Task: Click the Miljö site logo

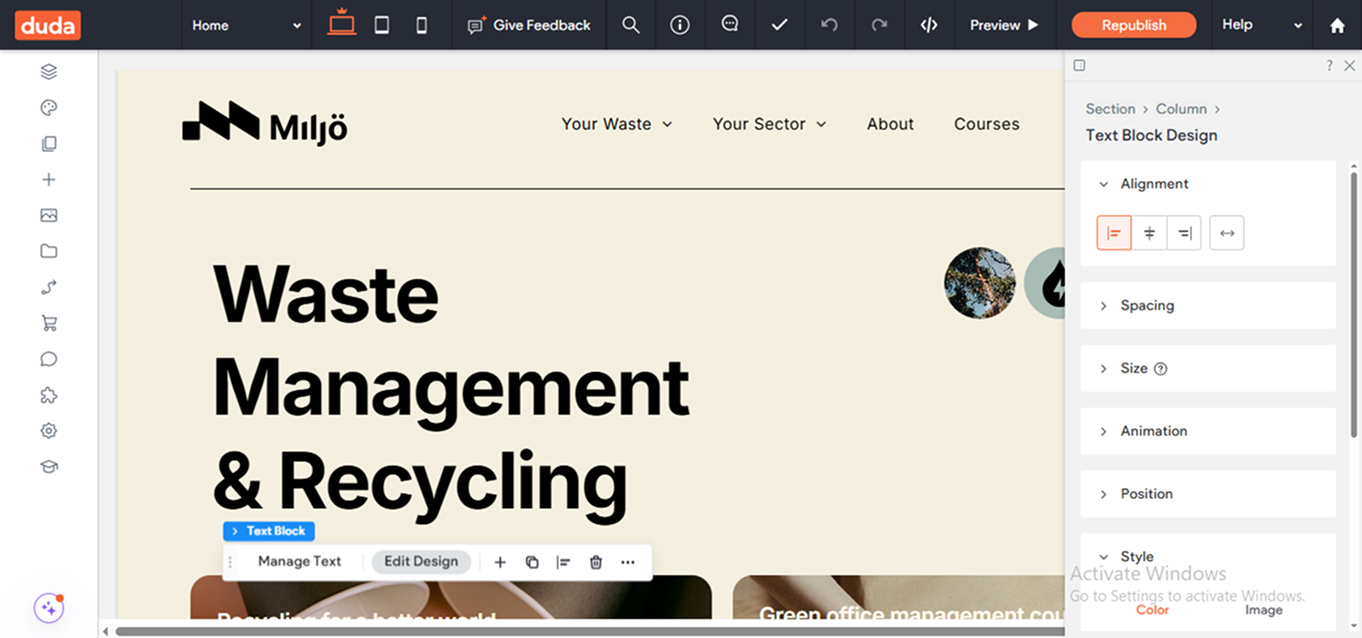Action: (265, 124)
